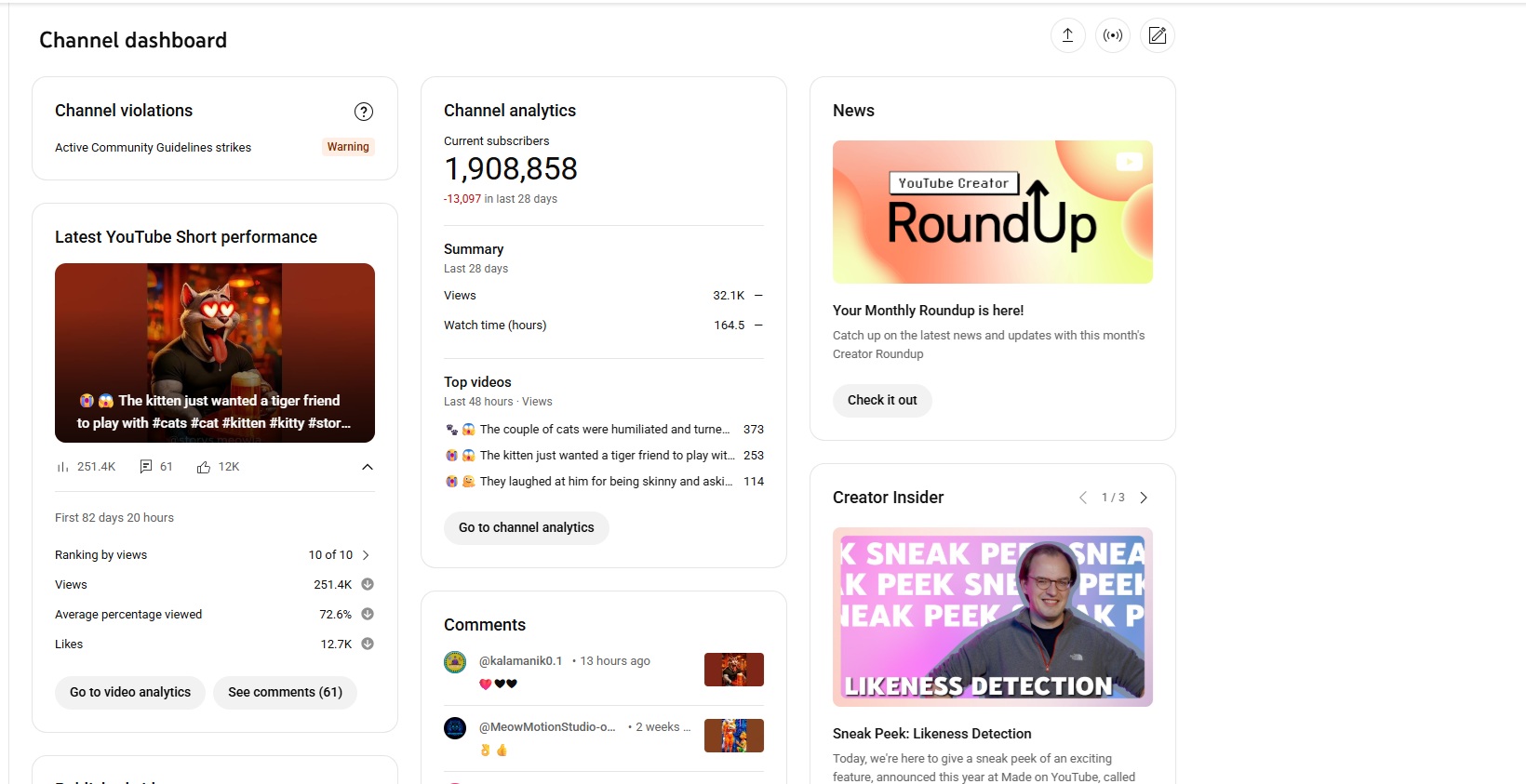Collapse the latest Short performance details

point(368,467)
